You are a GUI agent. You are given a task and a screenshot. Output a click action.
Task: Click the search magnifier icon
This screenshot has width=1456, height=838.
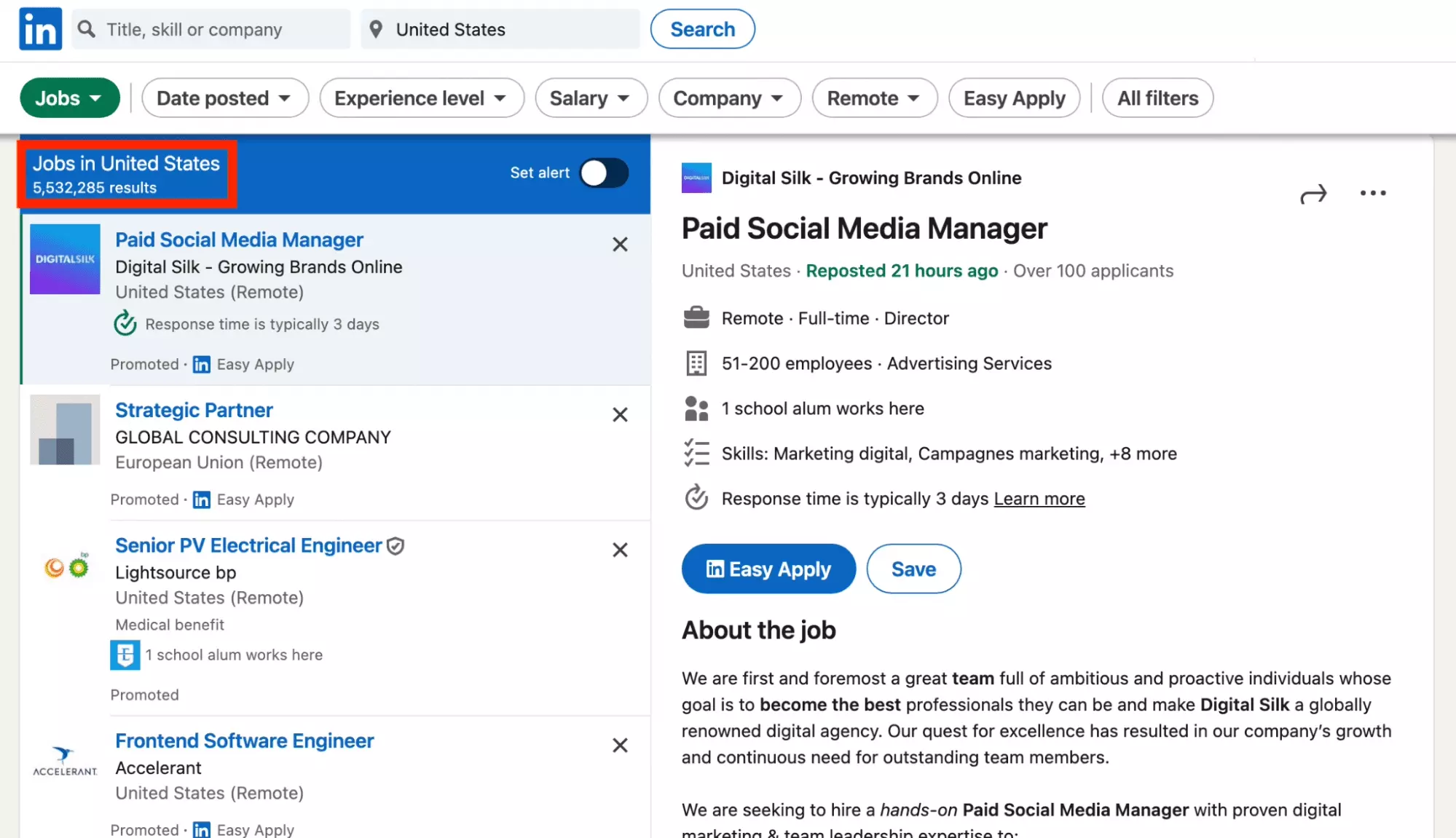point(87,29)
